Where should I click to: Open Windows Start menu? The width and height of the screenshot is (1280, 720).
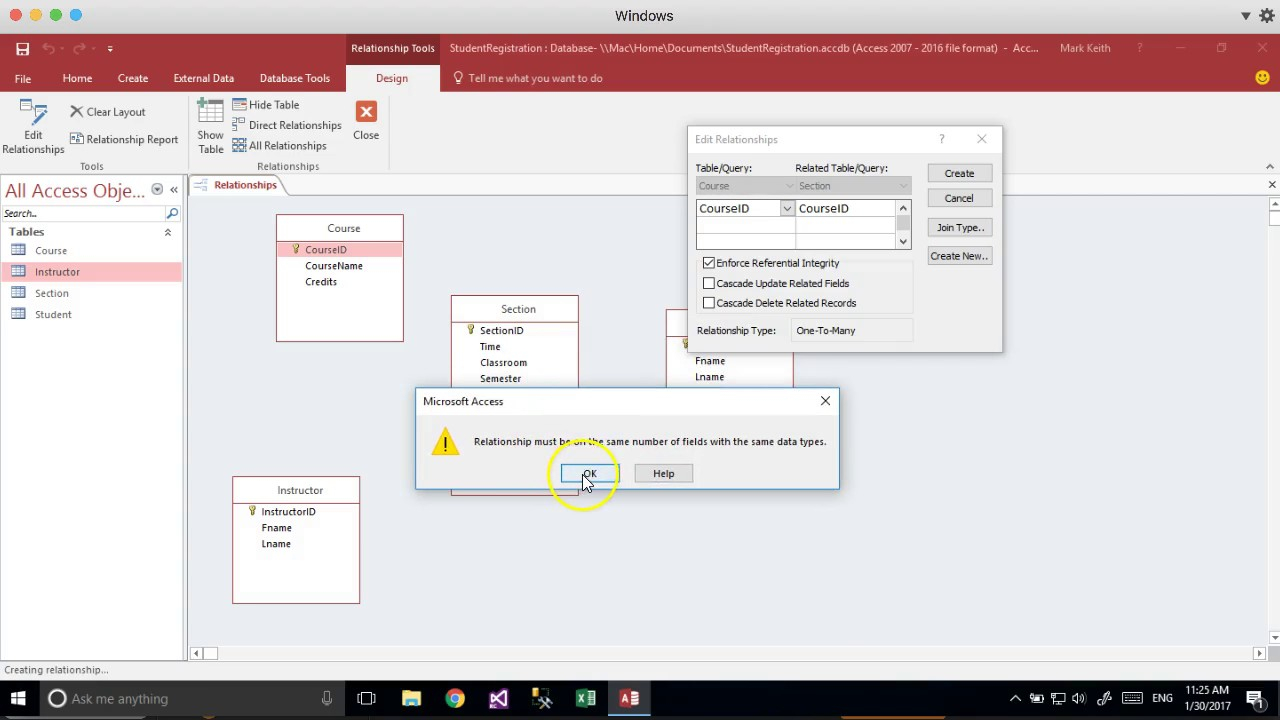point(18,699)
